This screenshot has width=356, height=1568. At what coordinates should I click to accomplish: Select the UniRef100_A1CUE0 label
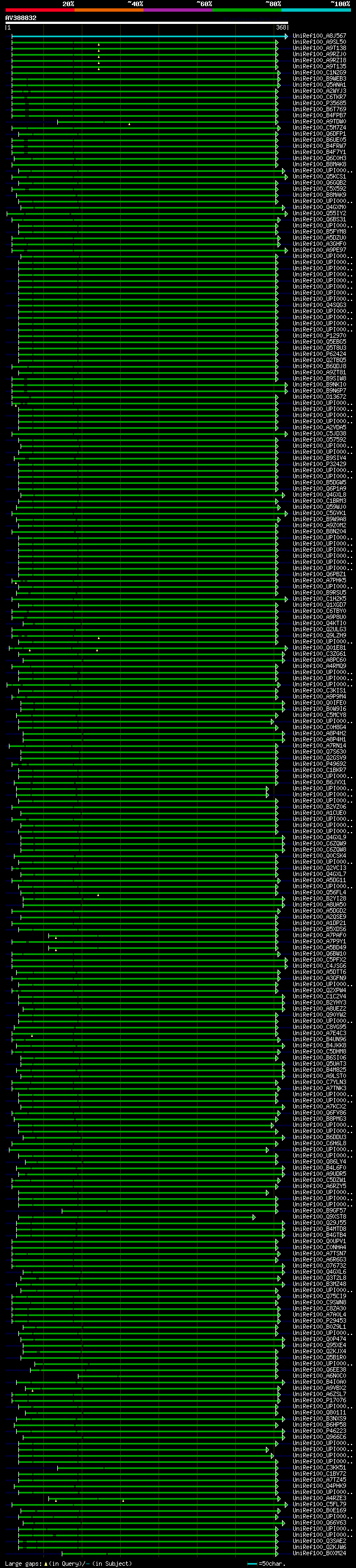coord(319,813)
